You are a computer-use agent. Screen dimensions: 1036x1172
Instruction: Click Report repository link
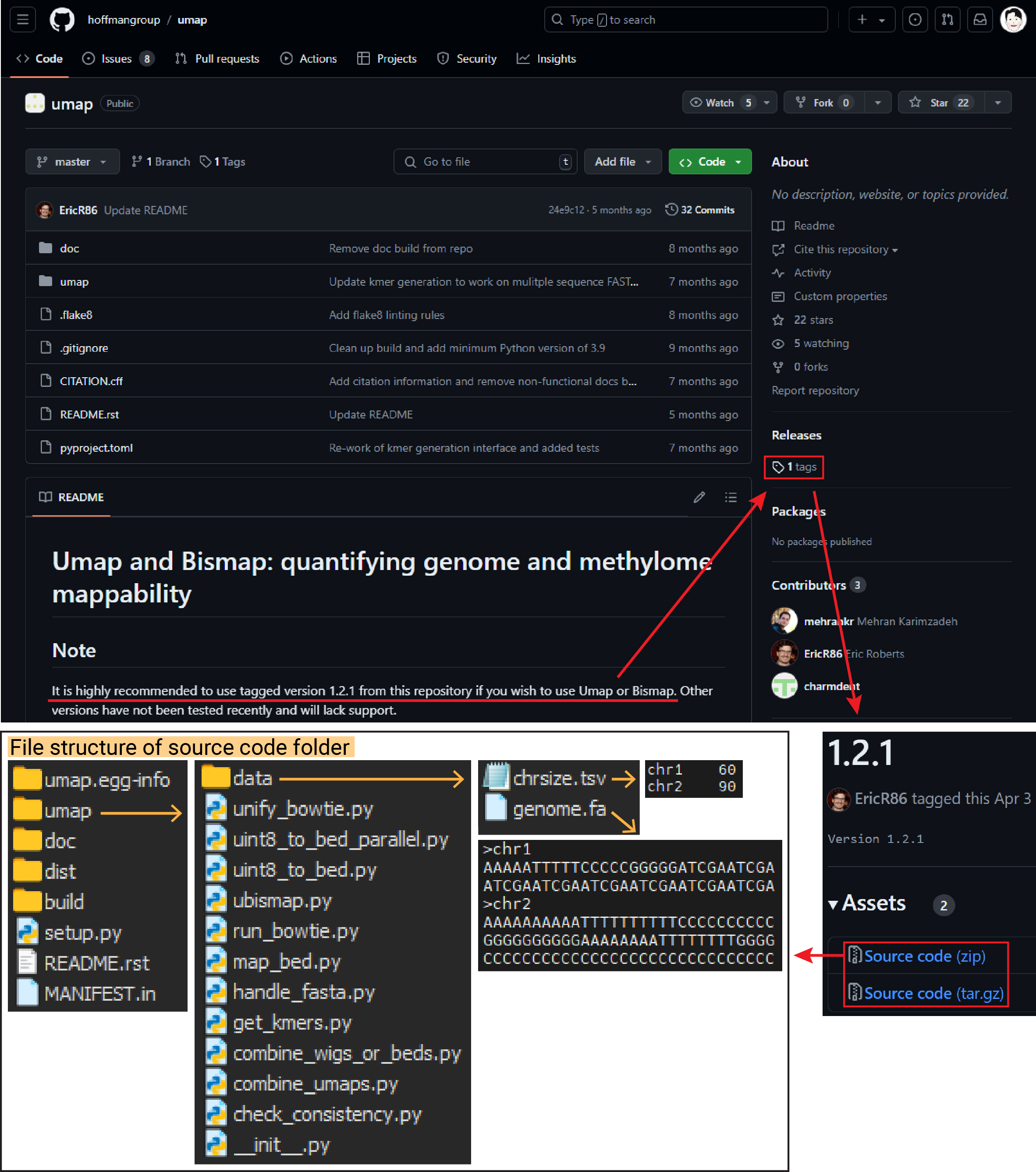[x=815, y=390]
